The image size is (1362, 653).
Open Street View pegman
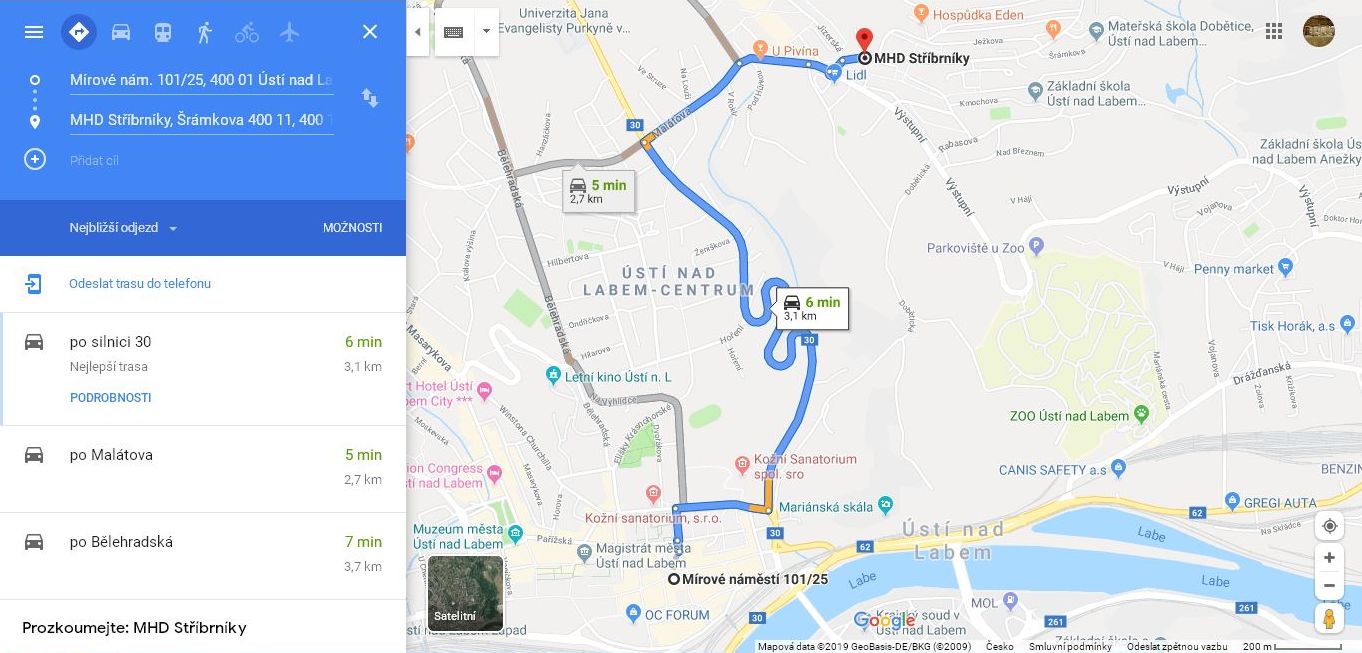(x=1329, y=619)
